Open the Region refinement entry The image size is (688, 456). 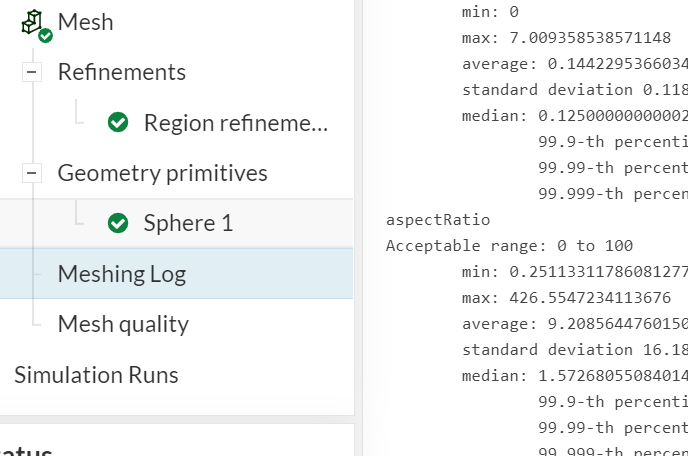(235, 123)
